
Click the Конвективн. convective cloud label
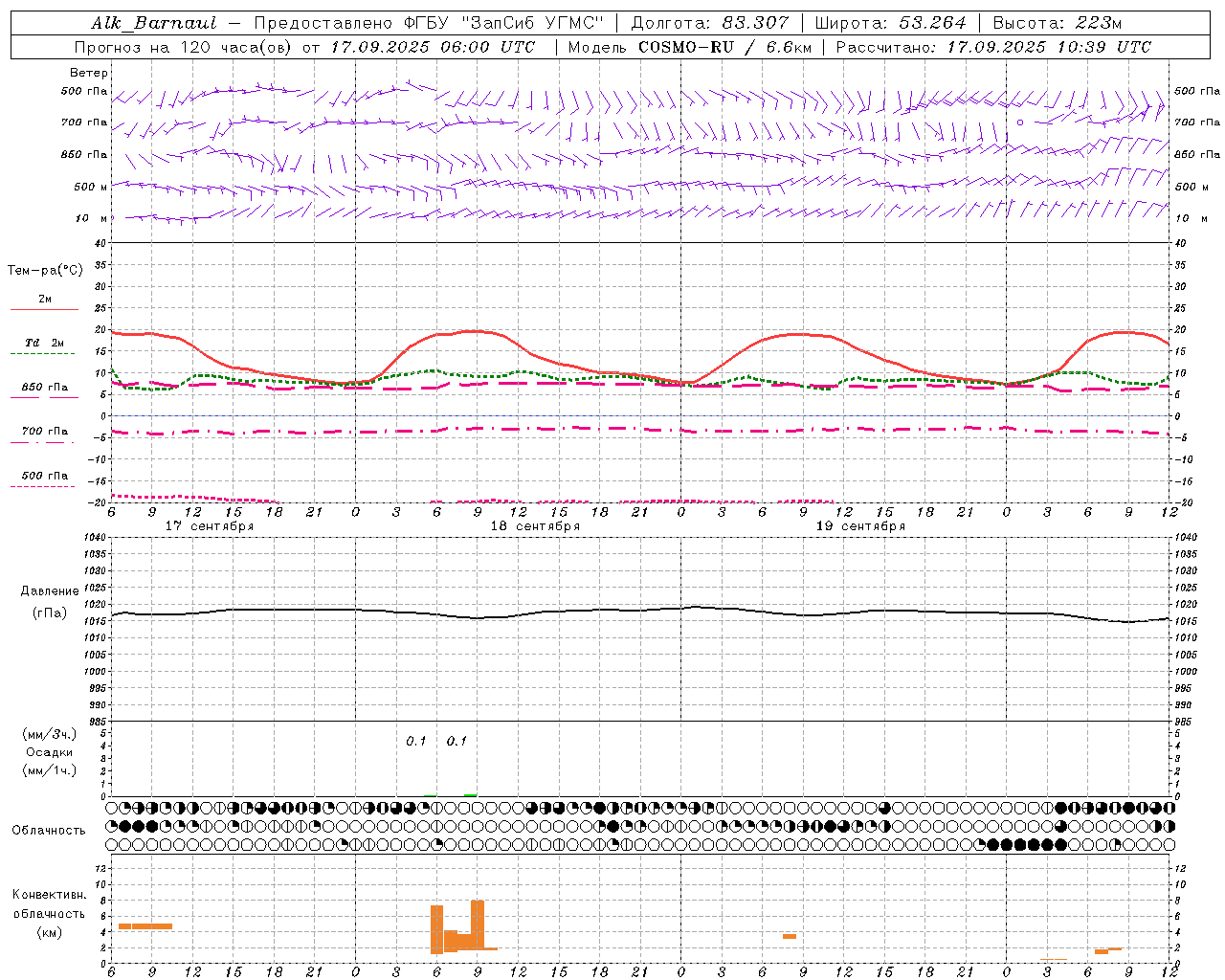[50, 896]
